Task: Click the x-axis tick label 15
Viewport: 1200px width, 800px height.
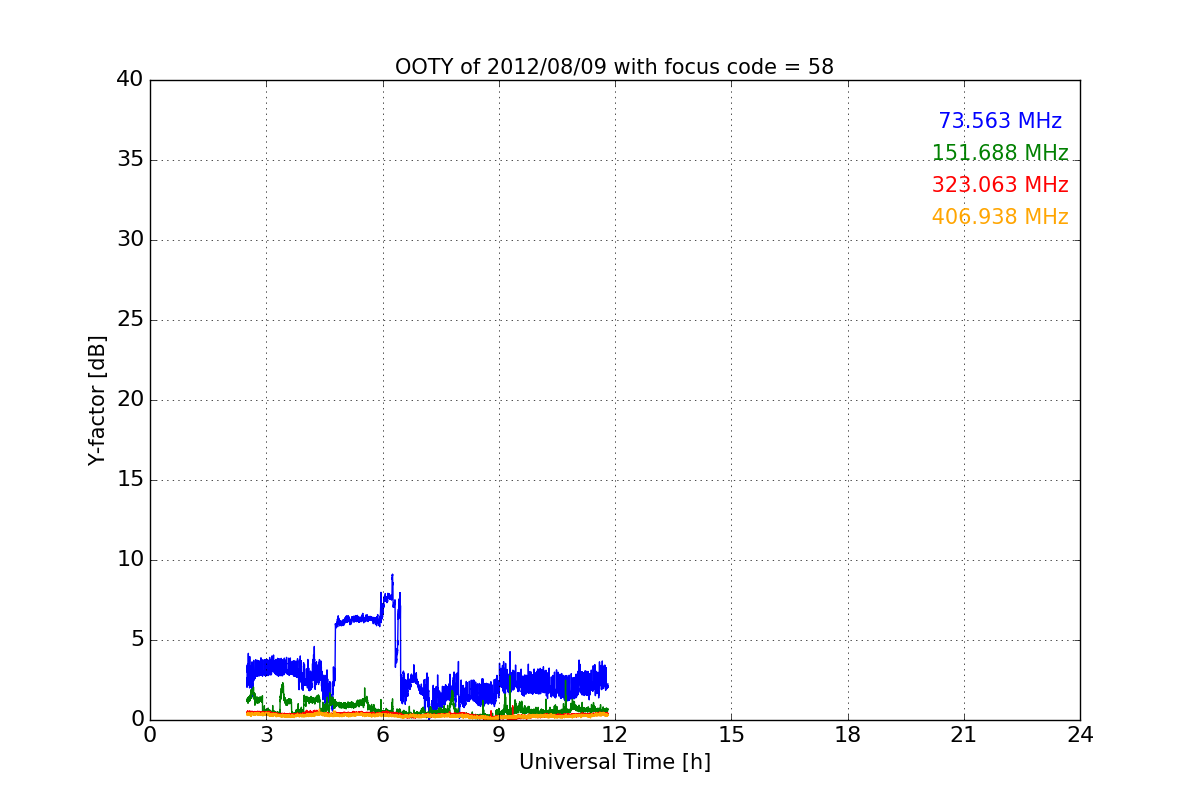Action: tap(731, 735)
